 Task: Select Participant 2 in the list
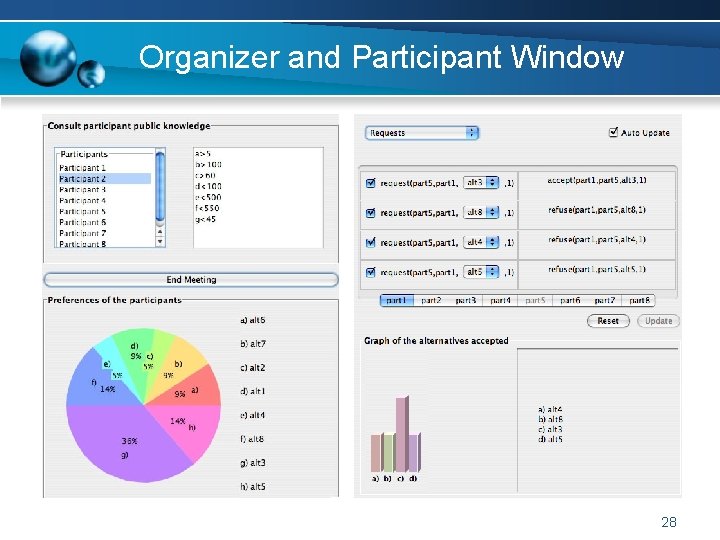105,179
